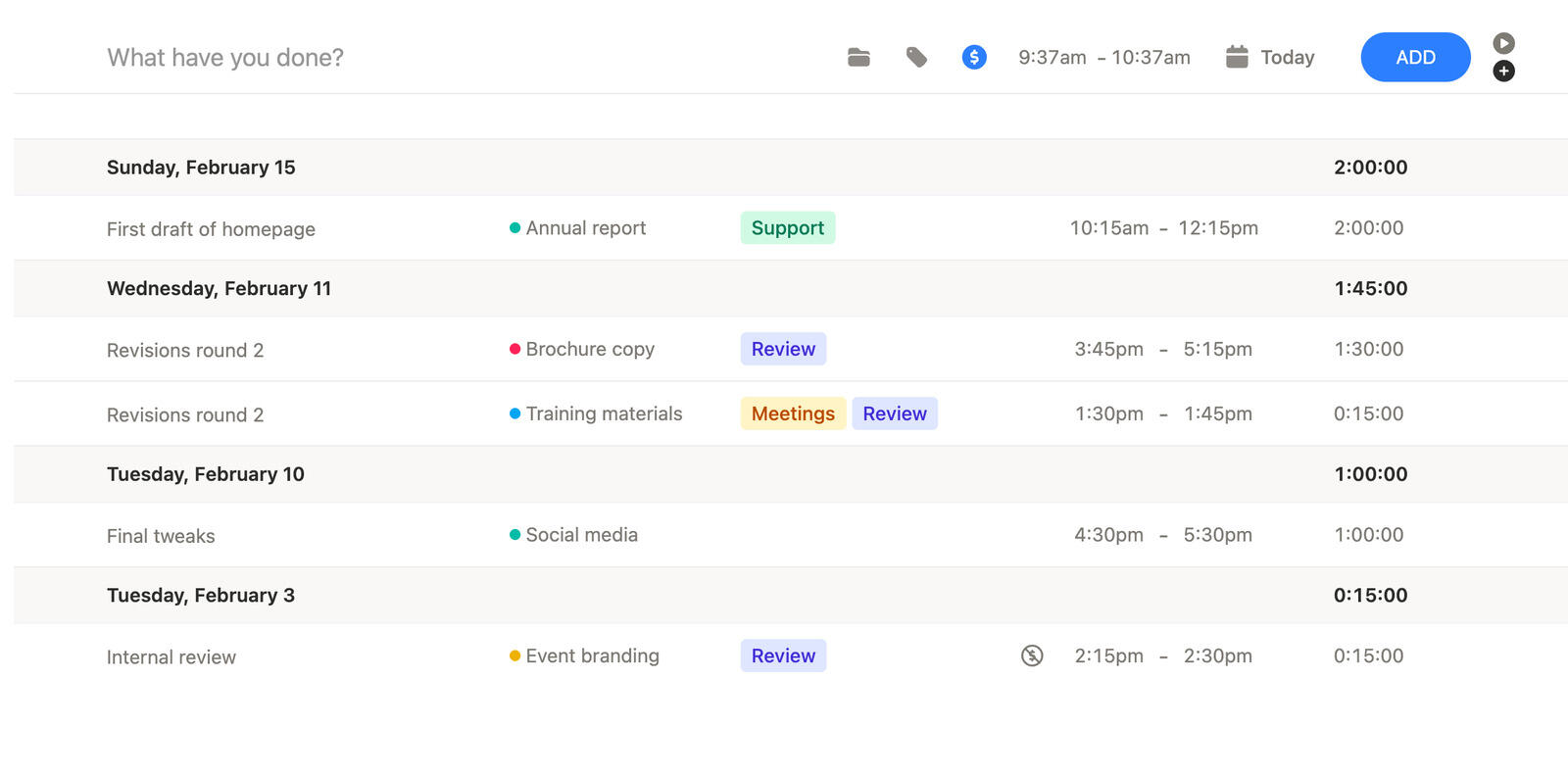This screenshot has width=1568, height=776.
Task: Type in the 'What have you done?' field
Action: point(392,58)
